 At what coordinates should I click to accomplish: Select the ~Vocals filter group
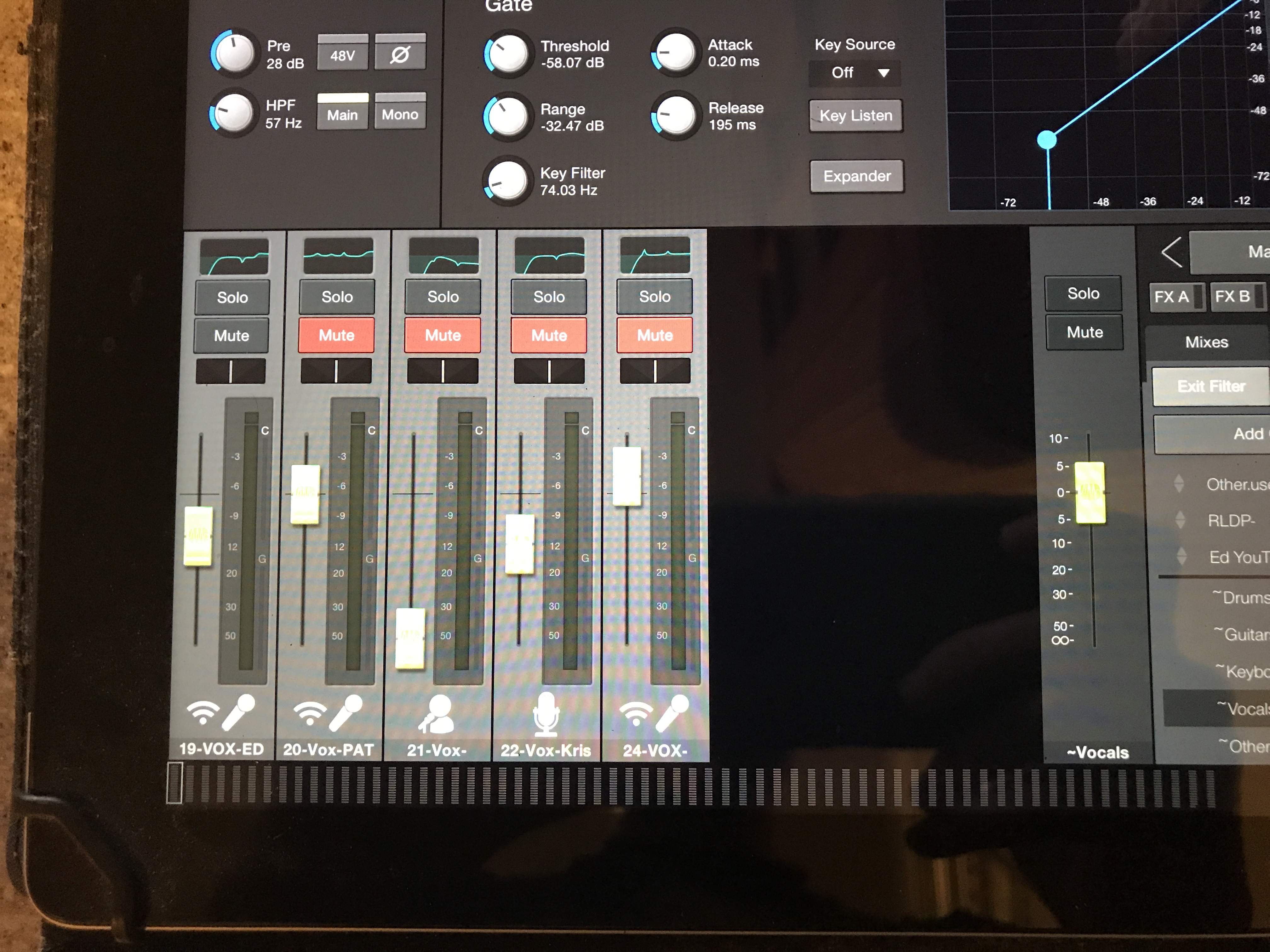click(1216, 708)
